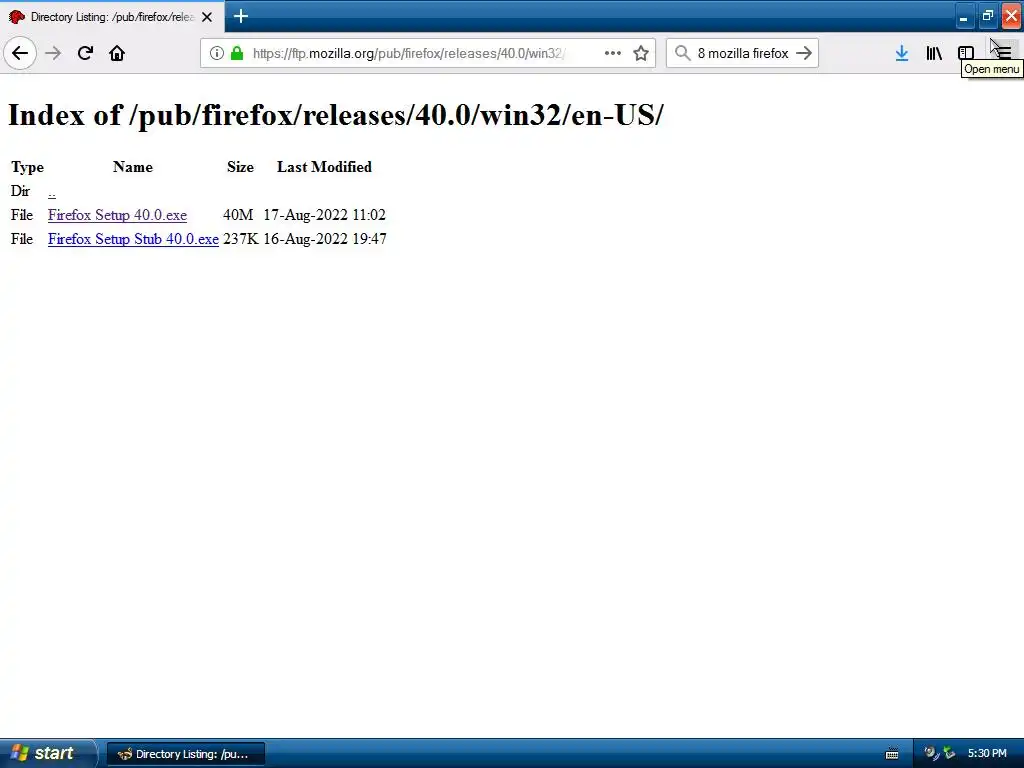This screenshot has width=1024, height=768.
Task: Click the first system tray icon next to the keyboard icon
Action: [x=931, y=754]
